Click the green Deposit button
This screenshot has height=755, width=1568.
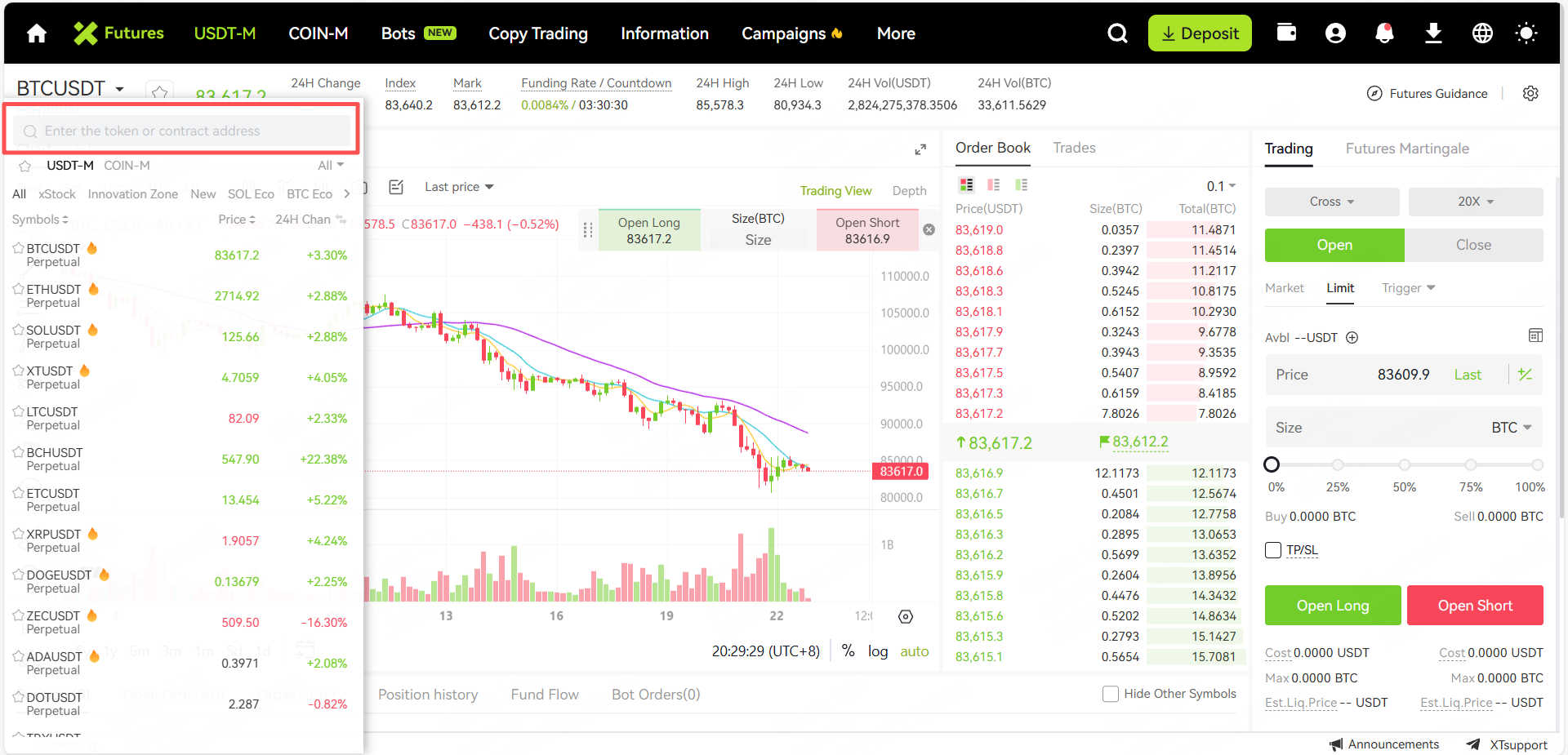pyautogui.click(x=1199, y=33)
